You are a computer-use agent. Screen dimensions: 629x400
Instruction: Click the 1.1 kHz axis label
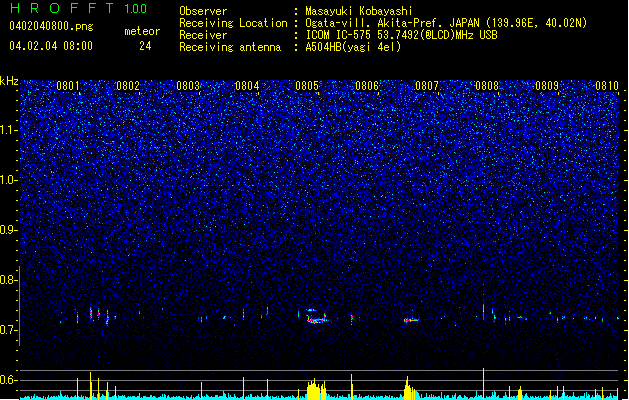tap(9, 130)
